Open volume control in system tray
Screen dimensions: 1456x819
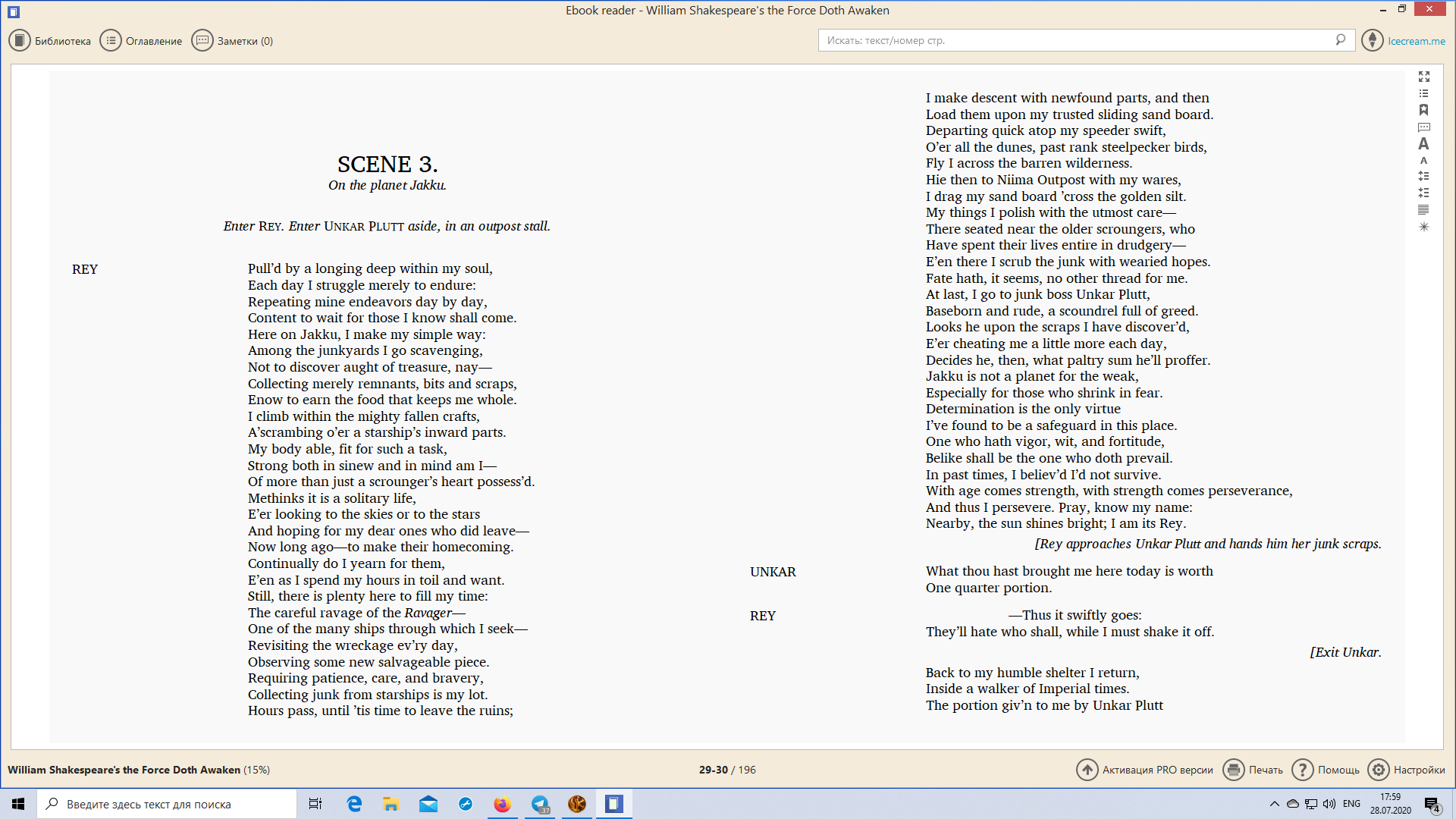click(x=1329, y=804)
